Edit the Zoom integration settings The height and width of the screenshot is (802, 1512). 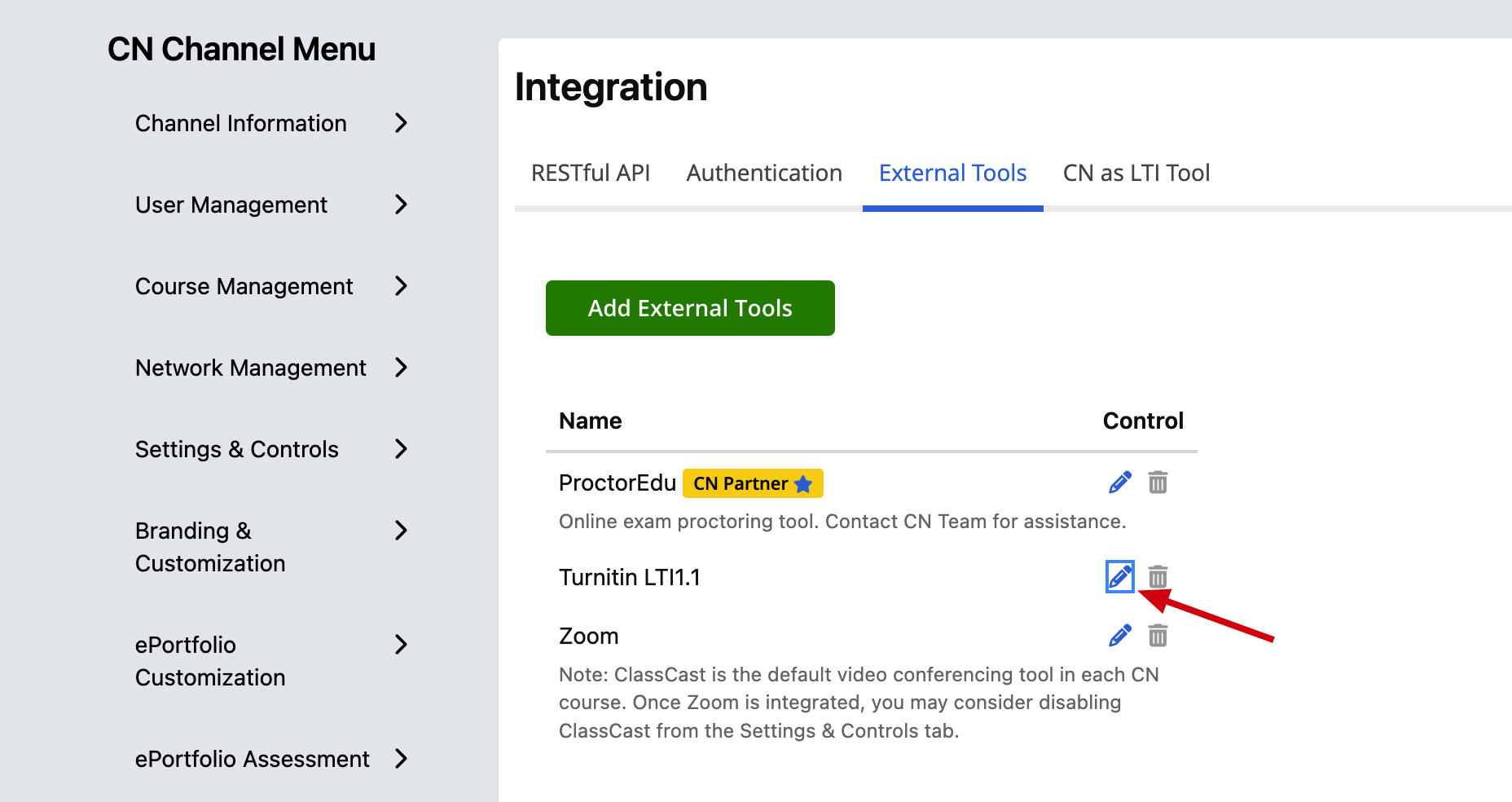coord(1120,635)
